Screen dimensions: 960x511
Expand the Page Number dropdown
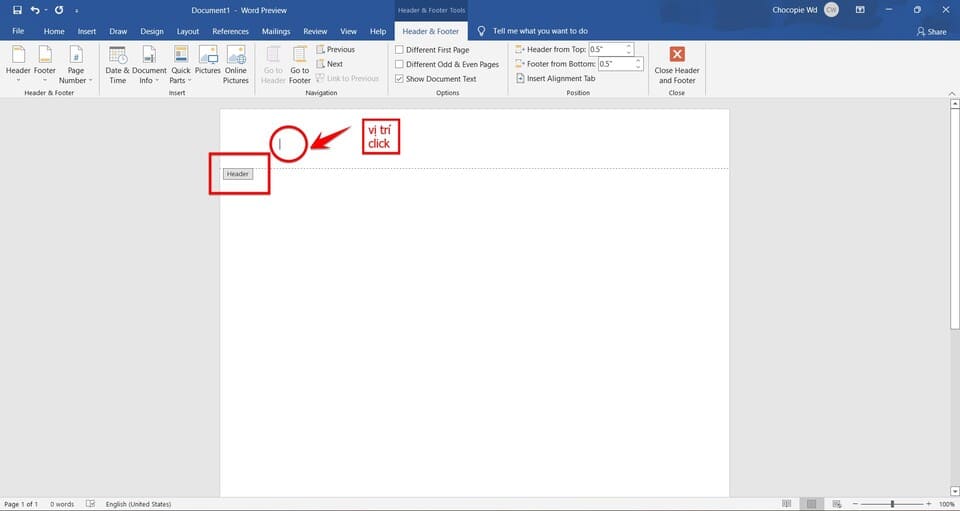pyautogui.click(x=76, y=64)
